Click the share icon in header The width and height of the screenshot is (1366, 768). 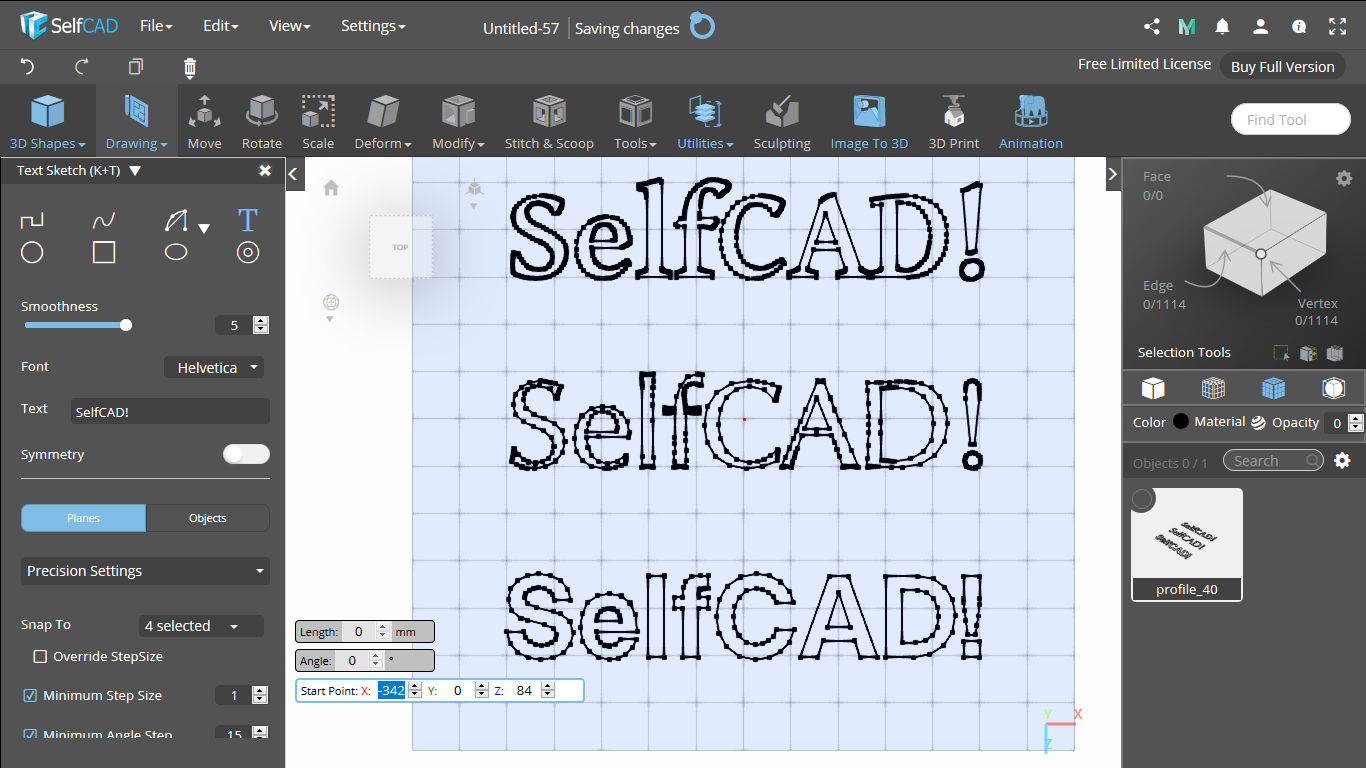pyautogui.click(x=1152, y=27)
